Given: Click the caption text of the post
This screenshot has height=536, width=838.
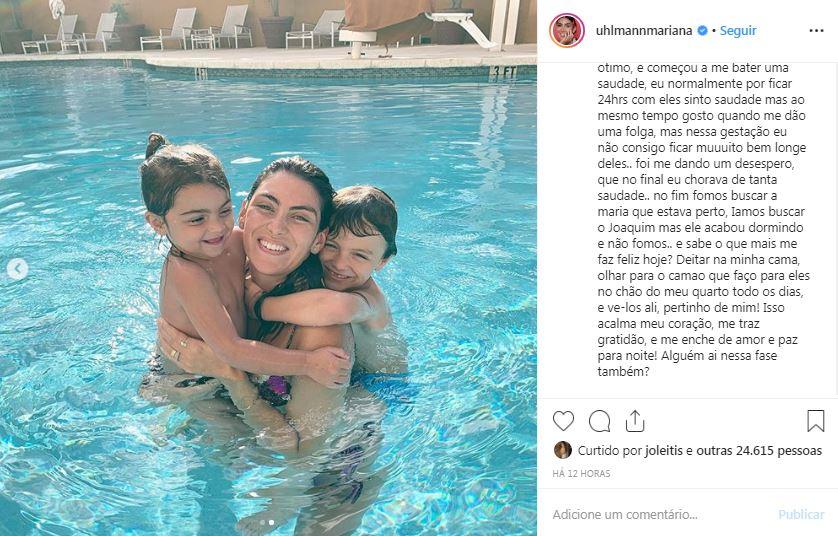Looking at the screenshot, I should [x=703, y=220].
